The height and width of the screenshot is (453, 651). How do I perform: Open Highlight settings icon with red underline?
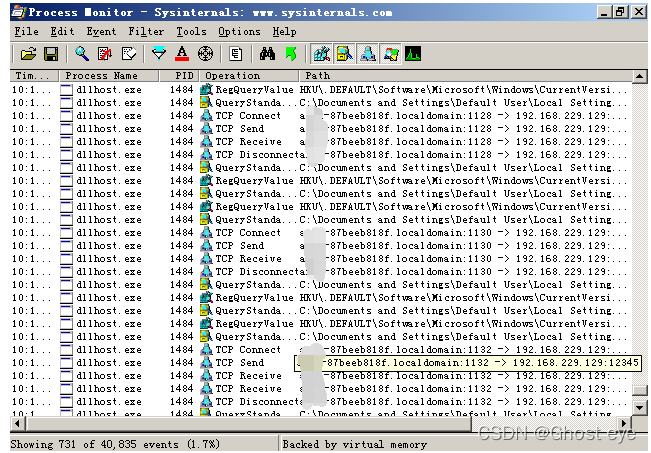[182, 53]
